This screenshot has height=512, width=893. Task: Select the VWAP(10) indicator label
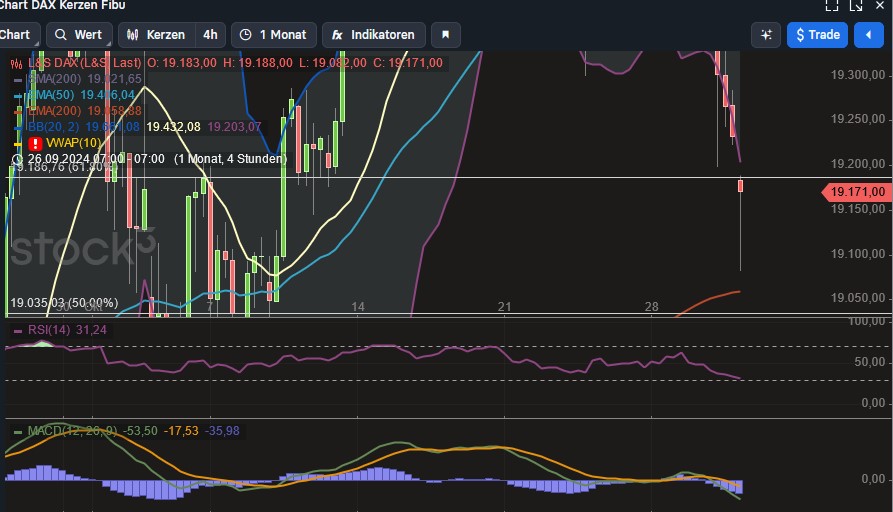pos(73,142)
